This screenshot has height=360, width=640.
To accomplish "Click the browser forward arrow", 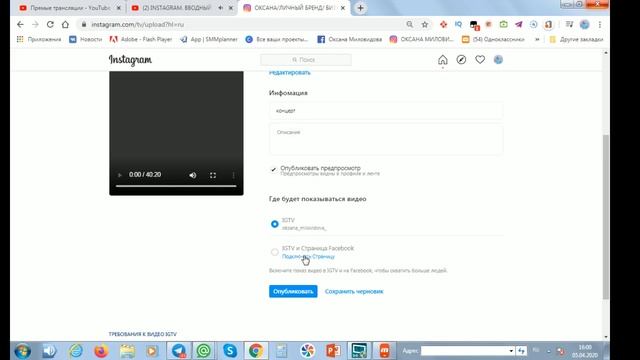I will [x=35, y=24].
